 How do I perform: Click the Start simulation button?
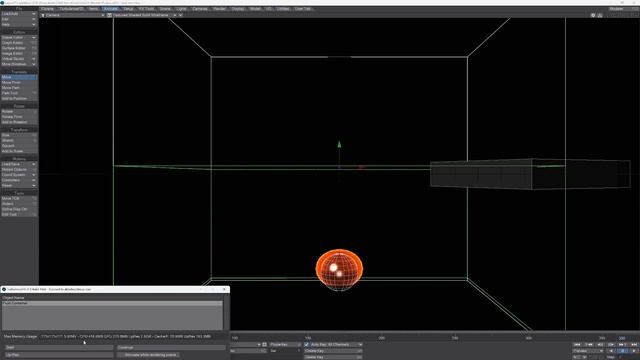tap(59, 347)
